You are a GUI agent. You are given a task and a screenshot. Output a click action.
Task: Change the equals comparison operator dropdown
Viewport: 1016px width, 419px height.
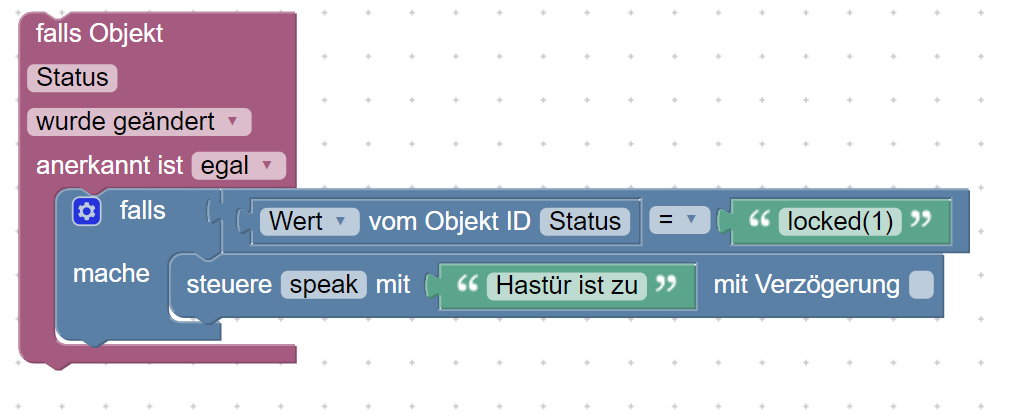[x=679, y=221]
